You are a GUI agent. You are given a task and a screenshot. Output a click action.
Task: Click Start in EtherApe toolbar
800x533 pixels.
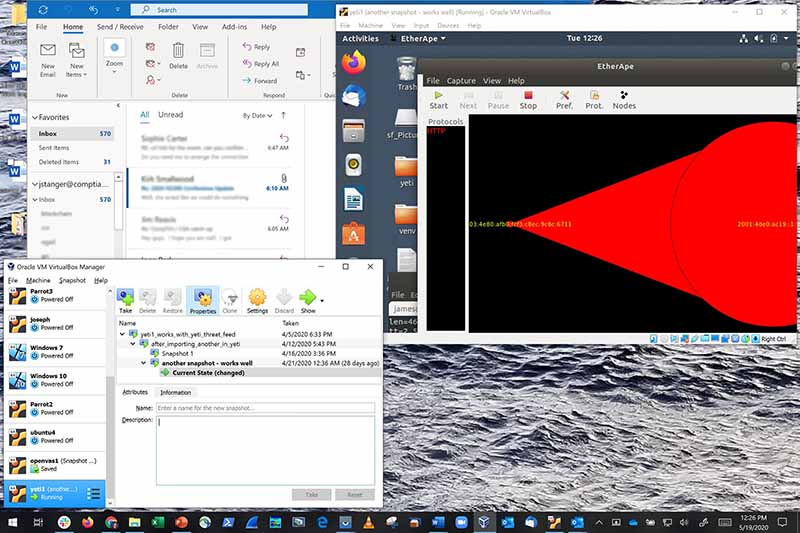(438, 100)
